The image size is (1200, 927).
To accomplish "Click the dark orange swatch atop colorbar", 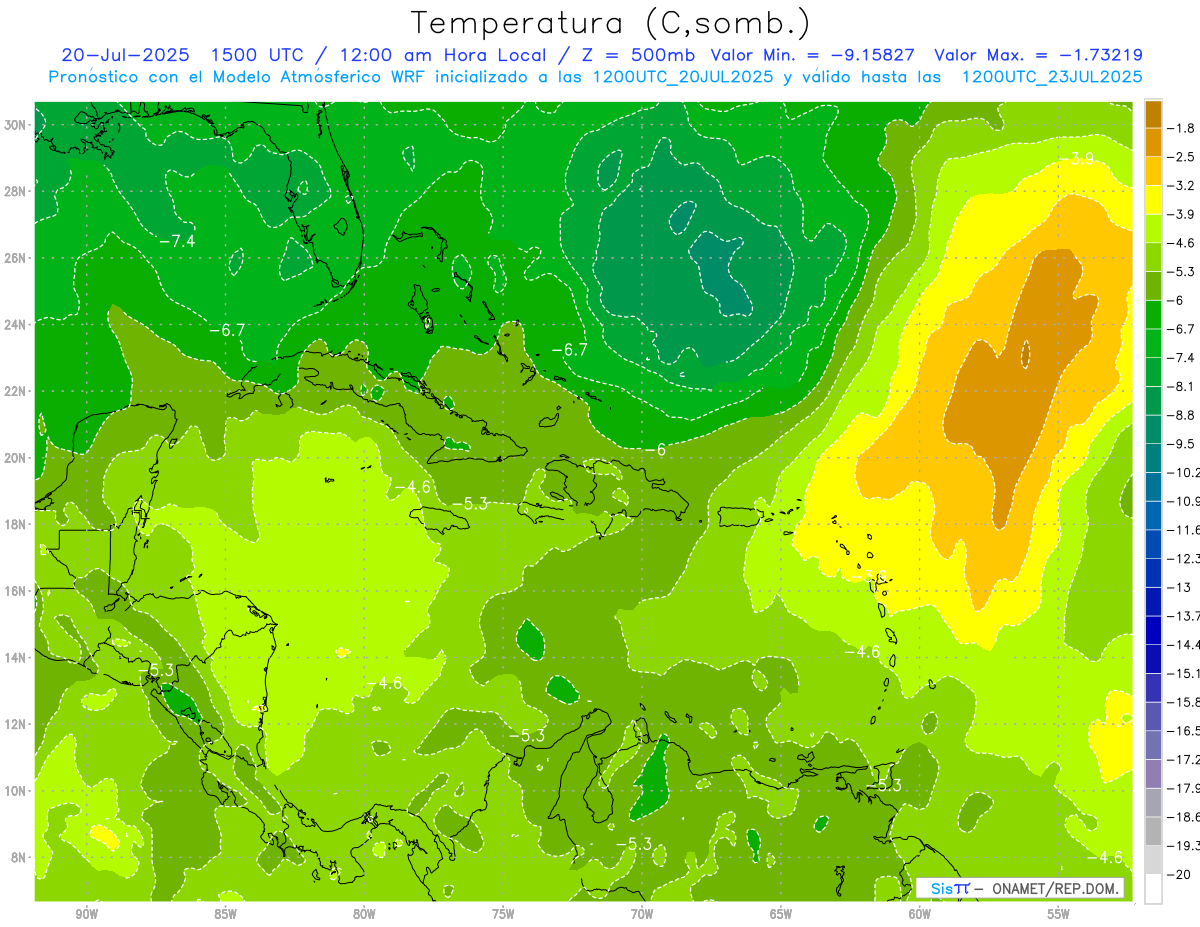I will coord(1153,114).
